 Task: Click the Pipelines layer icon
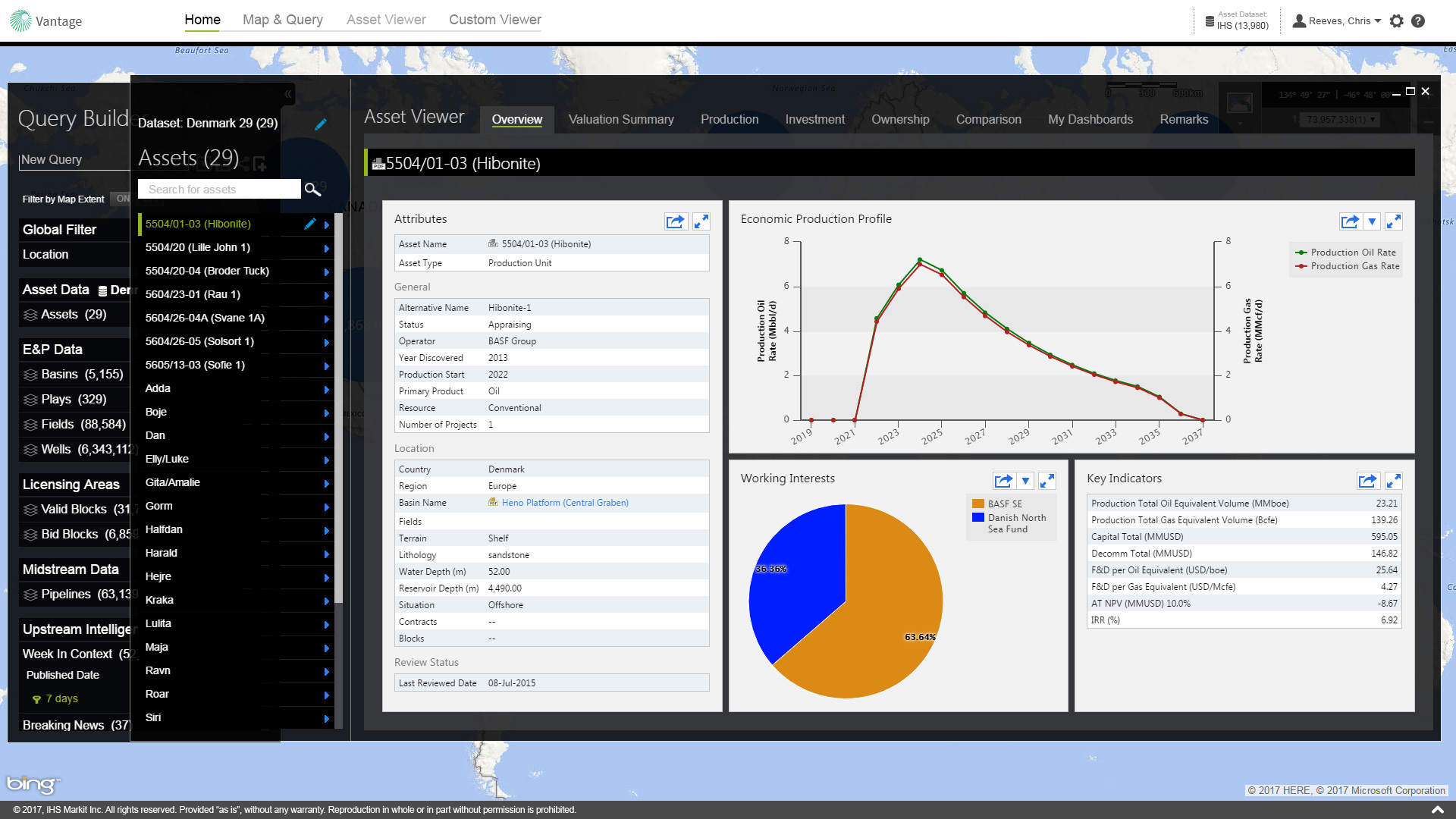[x=30, y=595]
